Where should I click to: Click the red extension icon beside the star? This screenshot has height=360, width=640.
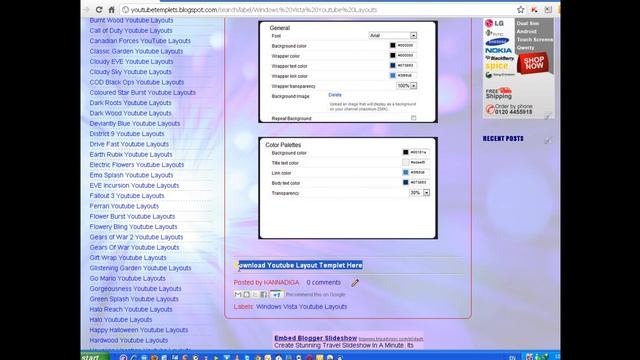pos(534,9)
